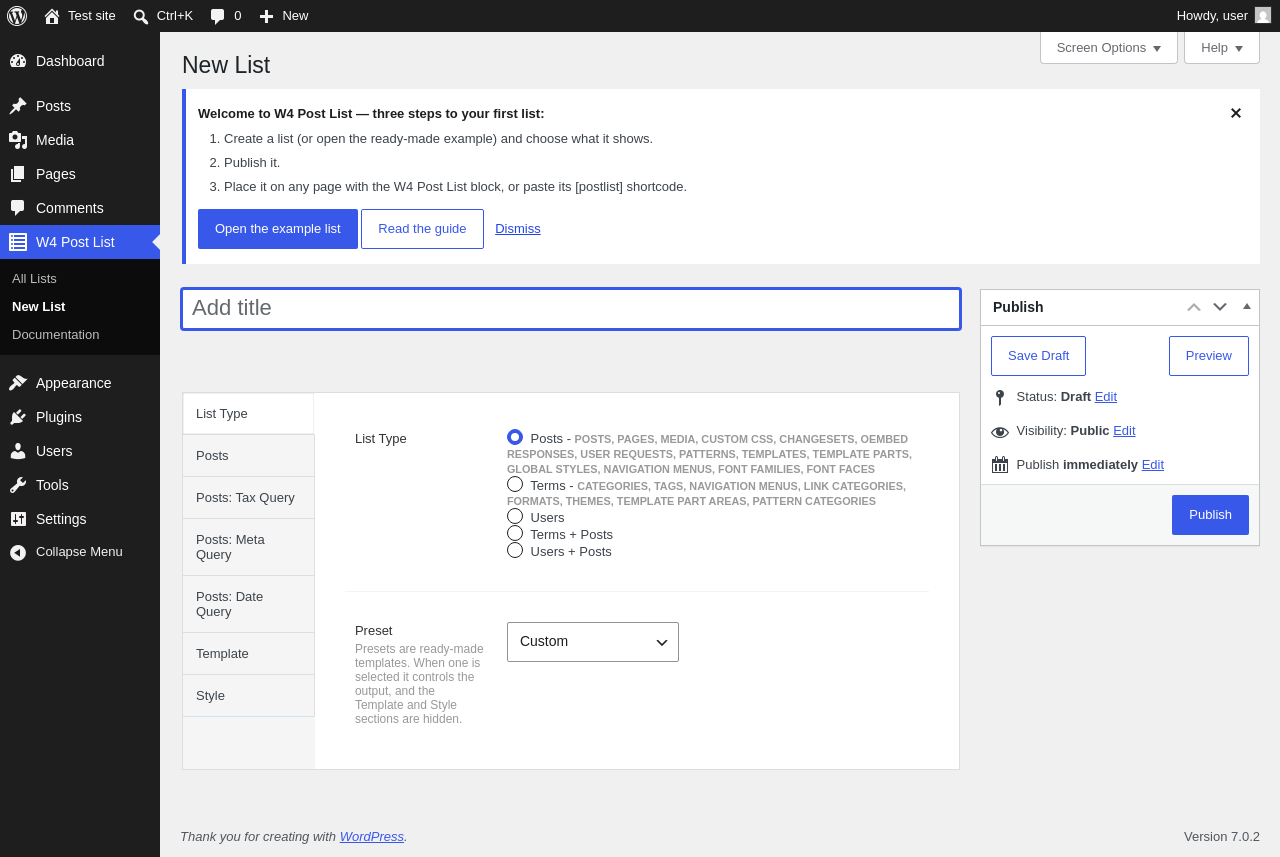This screenshot has height=857, width=1280.
Task: Select the Users list type radio
Action: [515, 516]
